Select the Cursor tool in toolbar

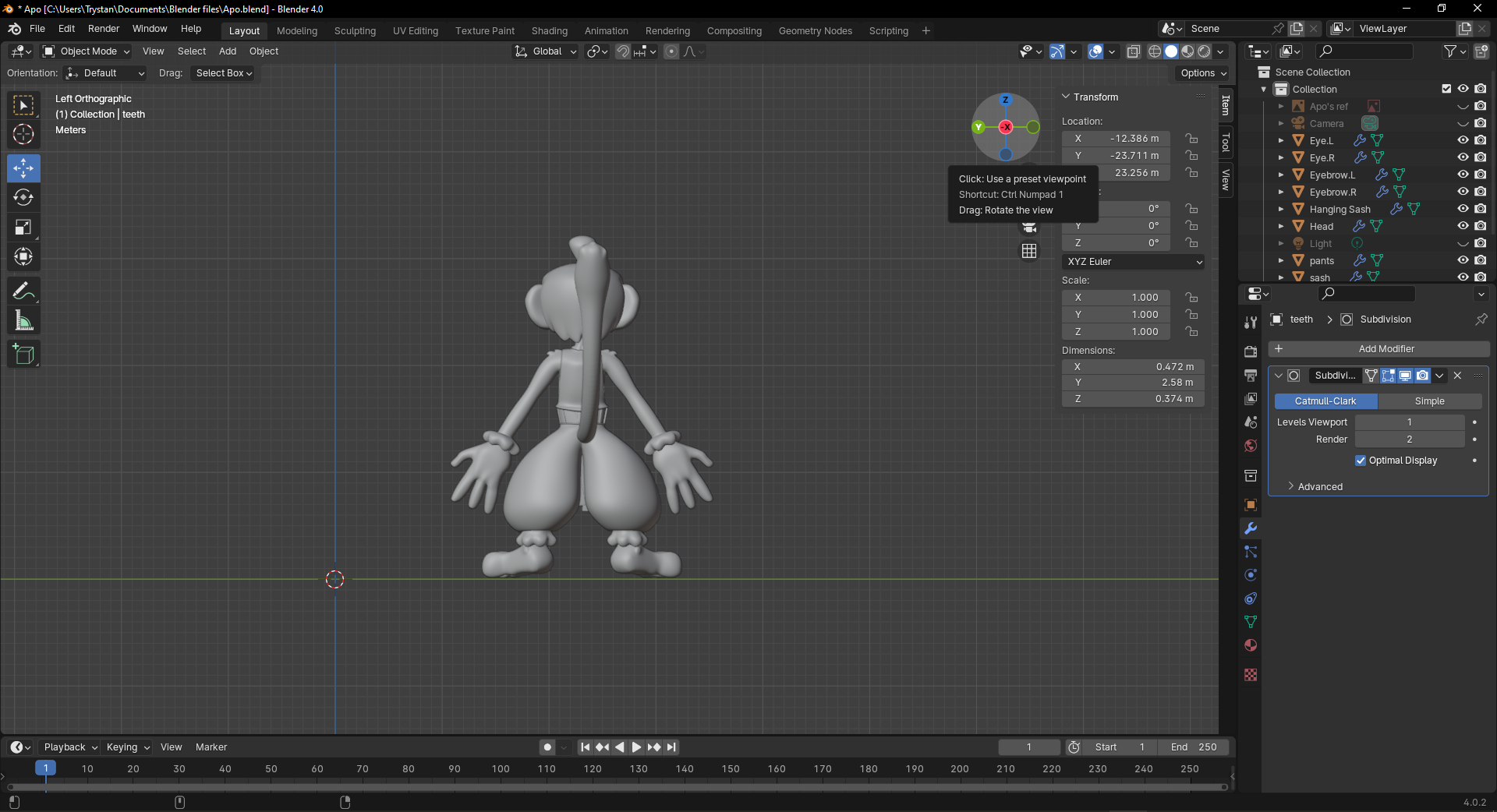point(23,135)
